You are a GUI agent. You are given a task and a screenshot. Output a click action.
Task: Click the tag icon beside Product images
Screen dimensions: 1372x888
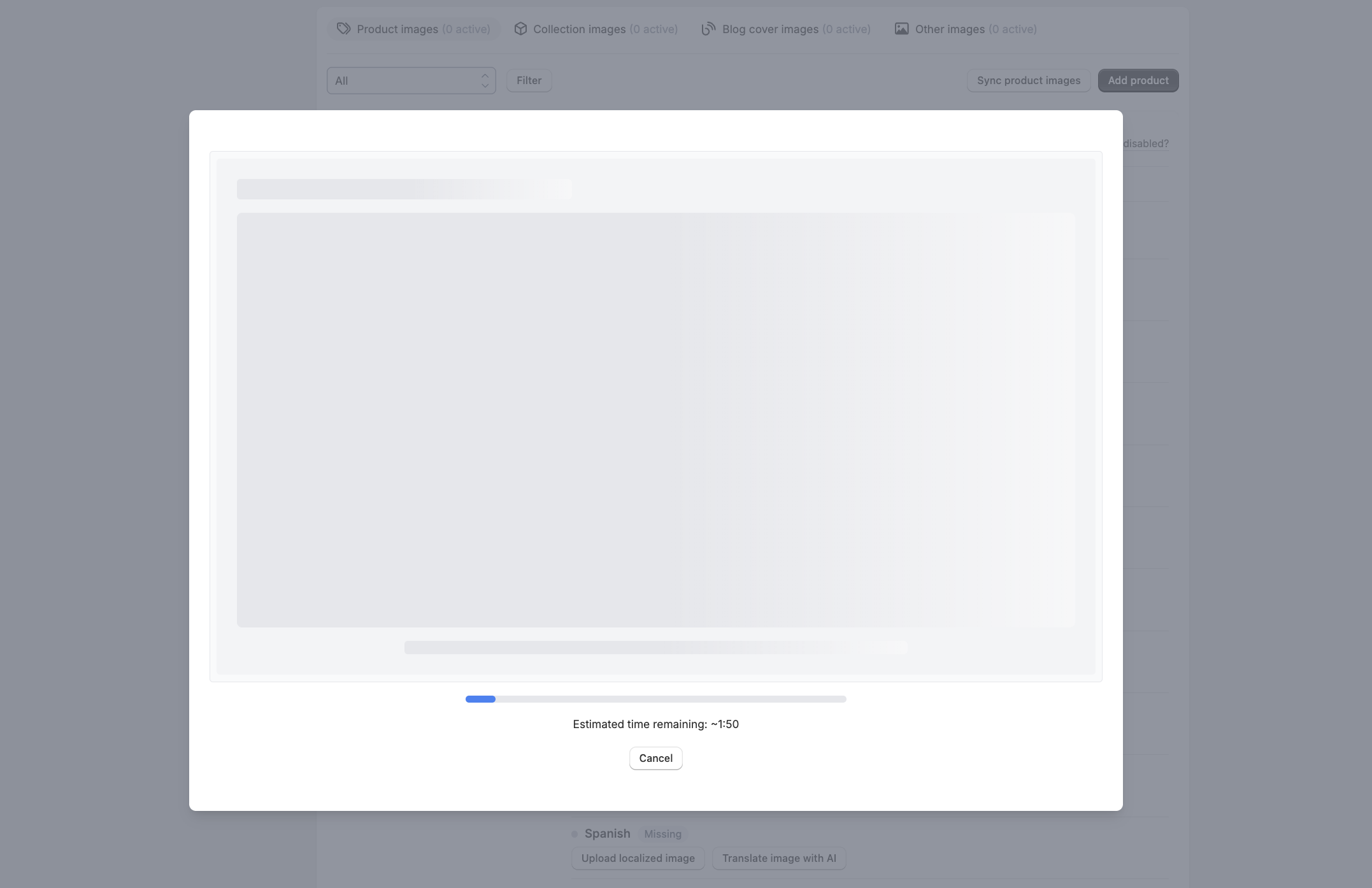point(343,29)
